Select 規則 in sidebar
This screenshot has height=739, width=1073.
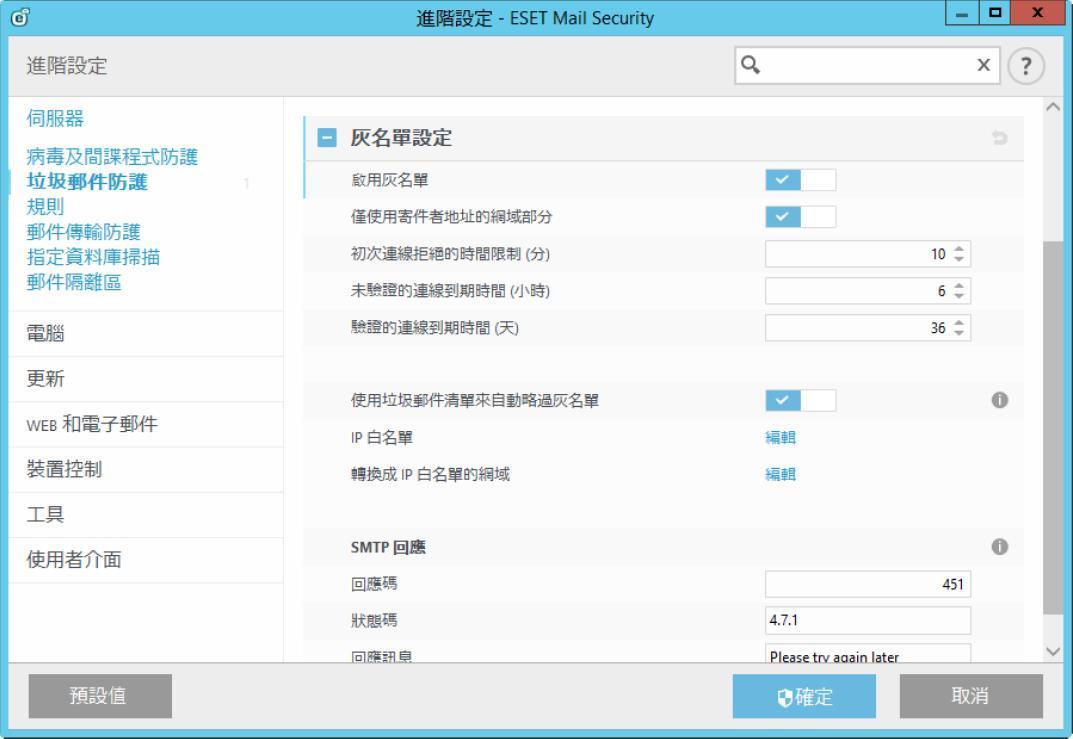(x=45, y=207)
